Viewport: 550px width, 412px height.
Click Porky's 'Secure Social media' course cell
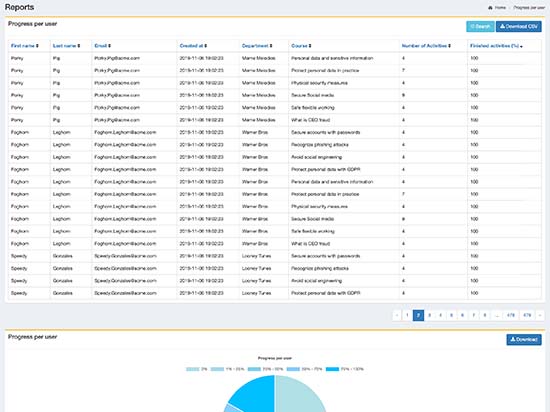coord(313,95)
